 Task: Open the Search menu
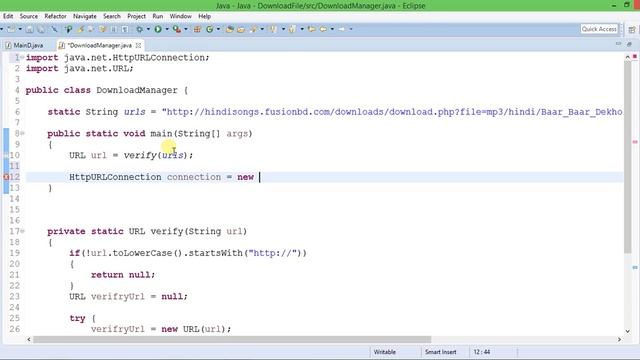(x=111, y=16)
